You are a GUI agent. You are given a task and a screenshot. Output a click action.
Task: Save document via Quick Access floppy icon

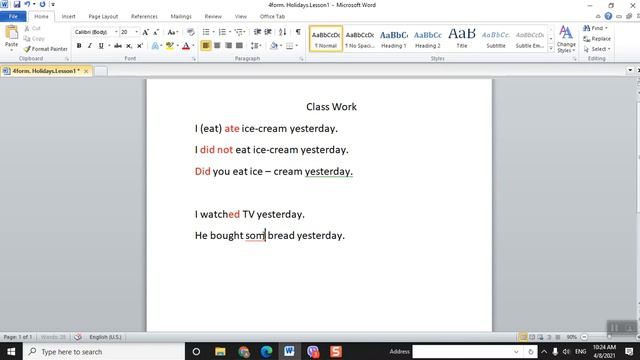(17, 4)
